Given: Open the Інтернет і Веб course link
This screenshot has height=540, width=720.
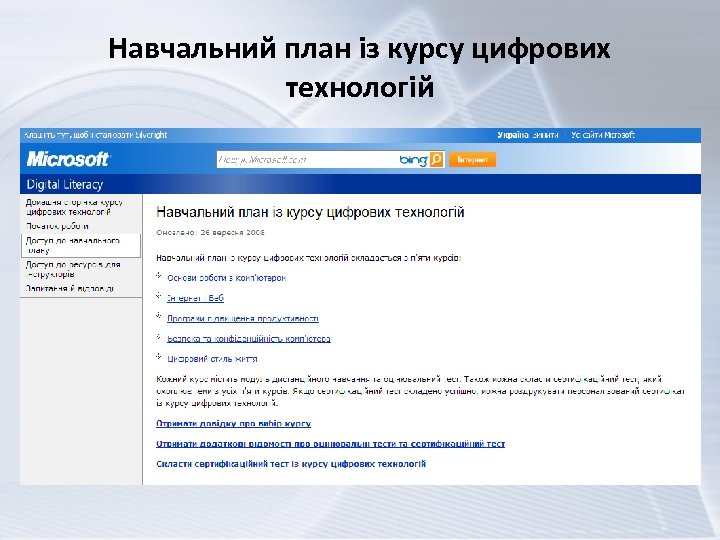Looking at the screenshot, I should click(x=195, y=298).
